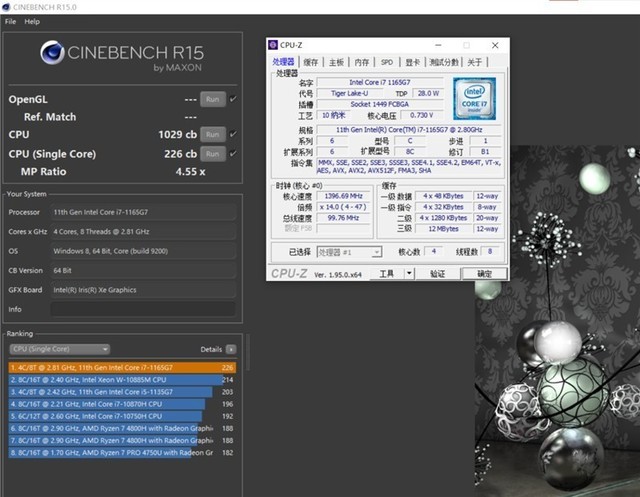The image size is (640, 497).
Task: Open the 工具 dropdown arrow in CPU-Z
Action: point(409,274)
